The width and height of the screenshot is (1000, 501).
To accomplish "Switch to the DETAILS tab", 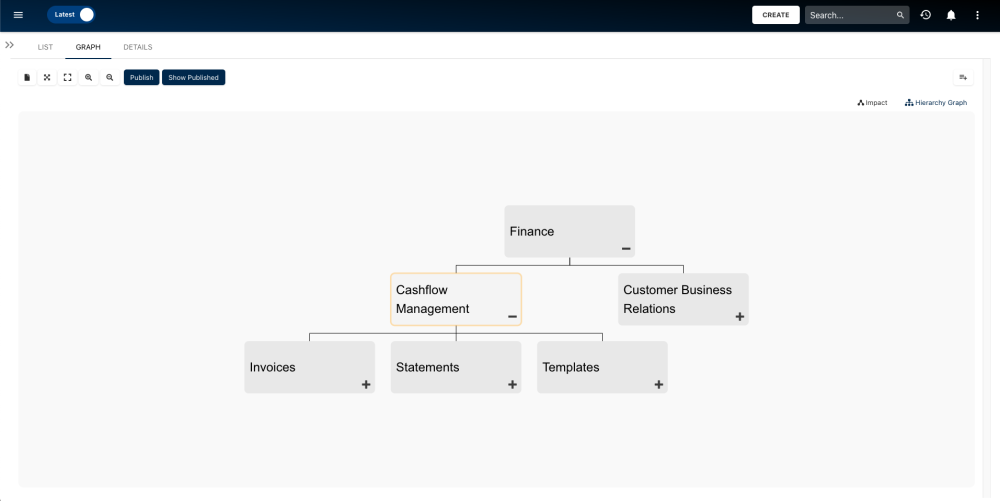I will (x=138, y=47).
